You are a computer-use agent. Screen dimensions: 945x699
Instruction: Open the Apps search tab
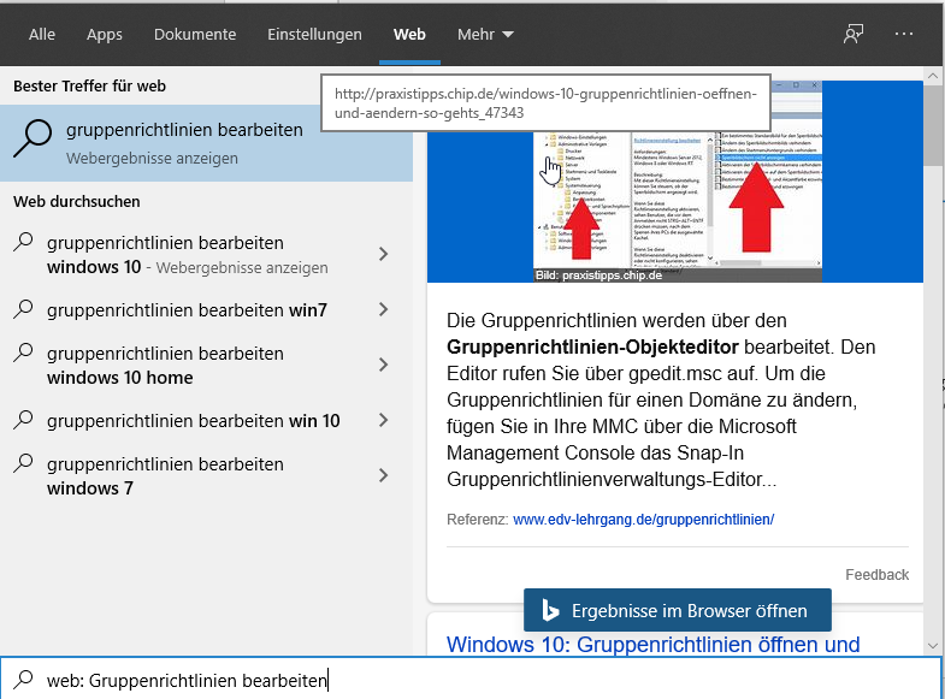104,34
